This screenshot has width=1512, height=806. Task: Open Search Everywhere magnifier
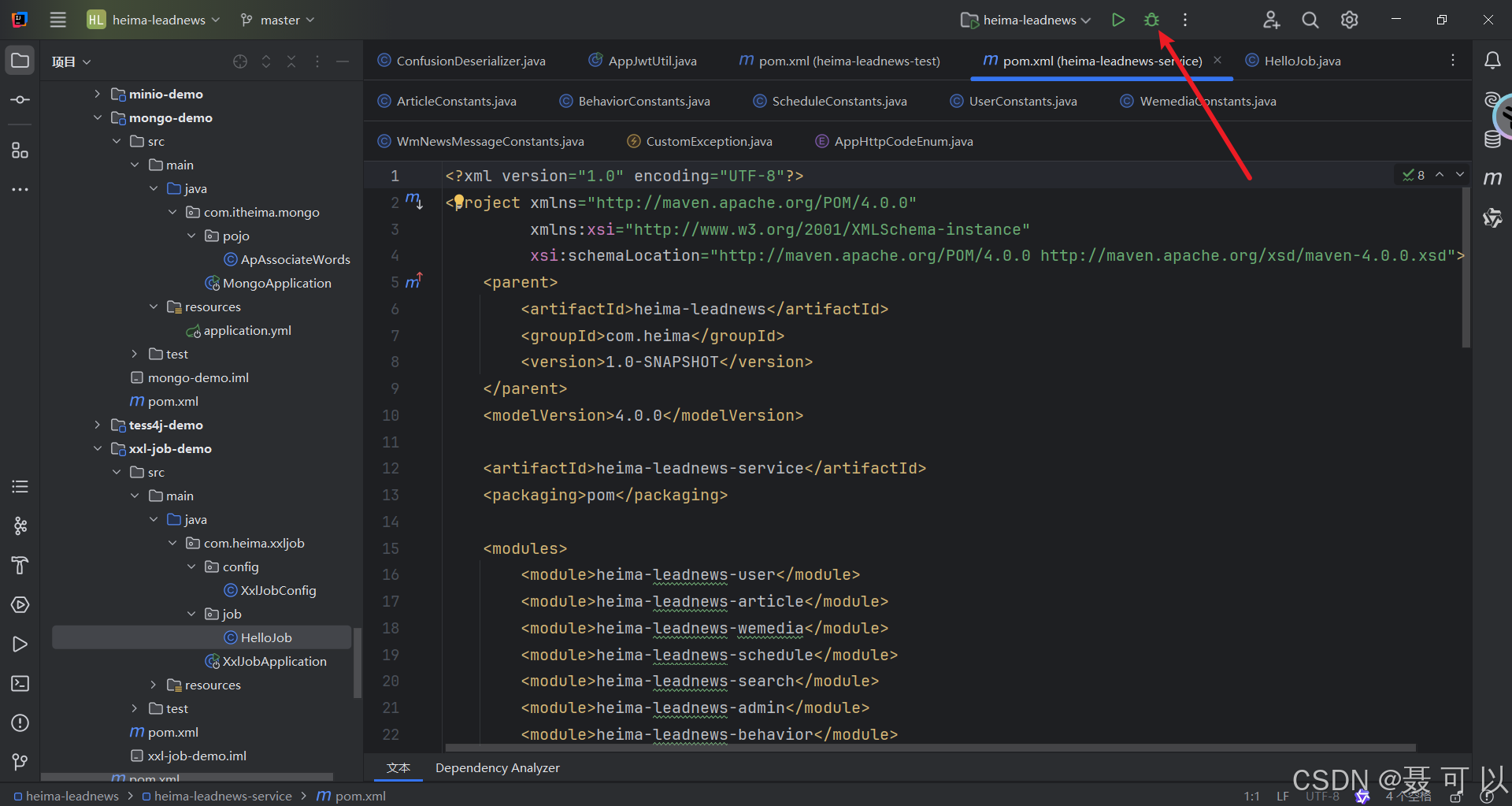[1310, 20]
